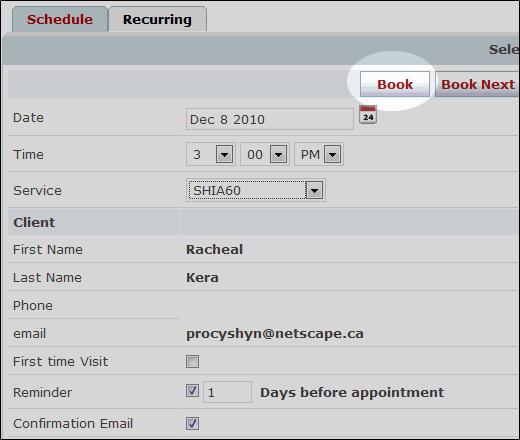
Task: Select the Schedule tab
Action: coord(60,19)
